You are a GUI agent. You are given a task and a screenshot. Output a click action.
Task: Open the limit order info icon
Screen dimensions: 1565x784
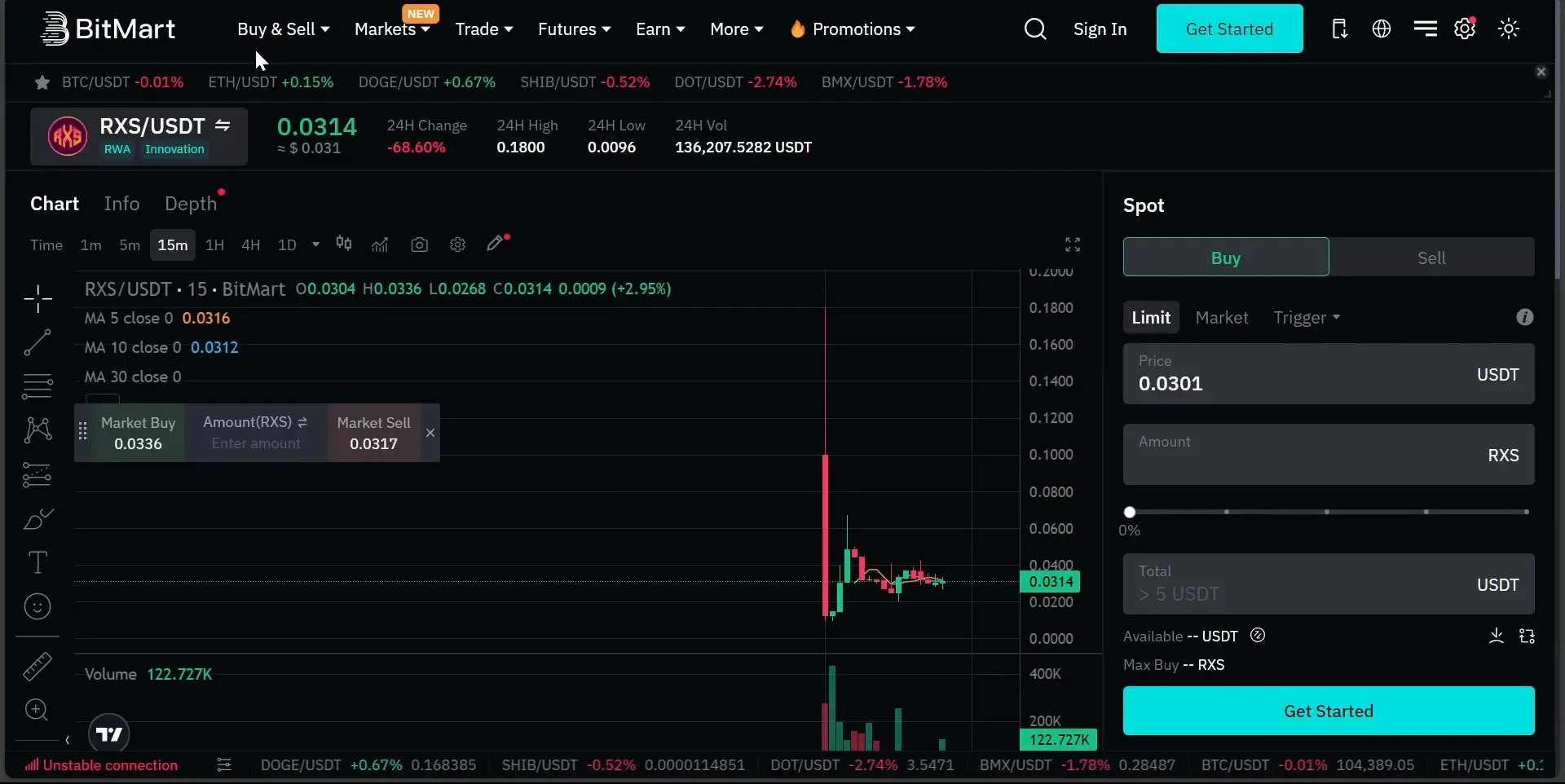point(1524,317)
